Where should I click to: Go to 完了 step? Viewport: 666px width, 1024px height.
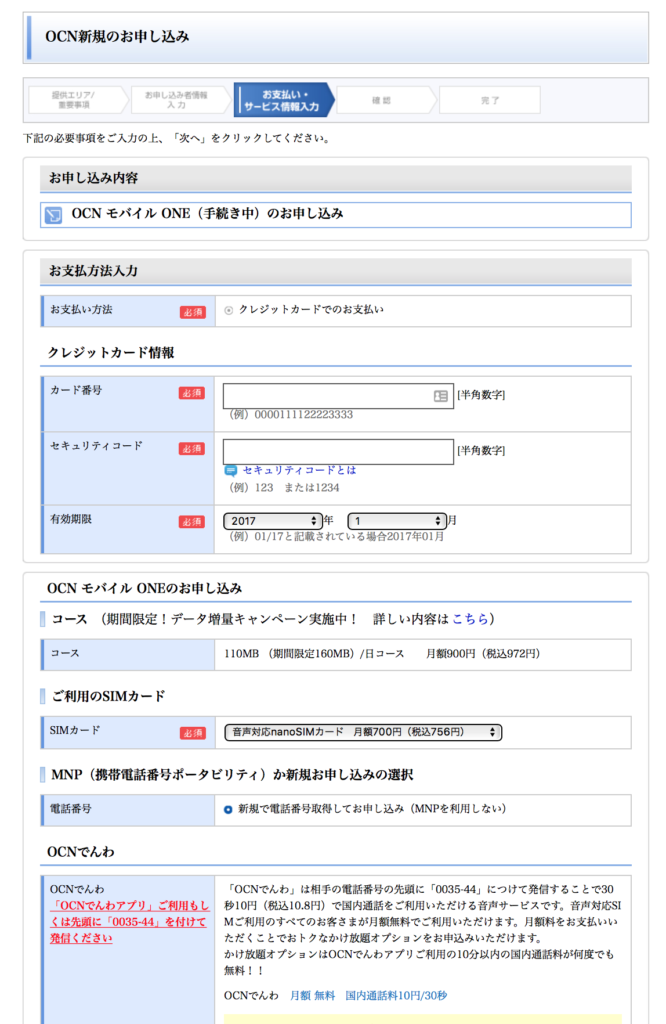(x=490, y=100)
